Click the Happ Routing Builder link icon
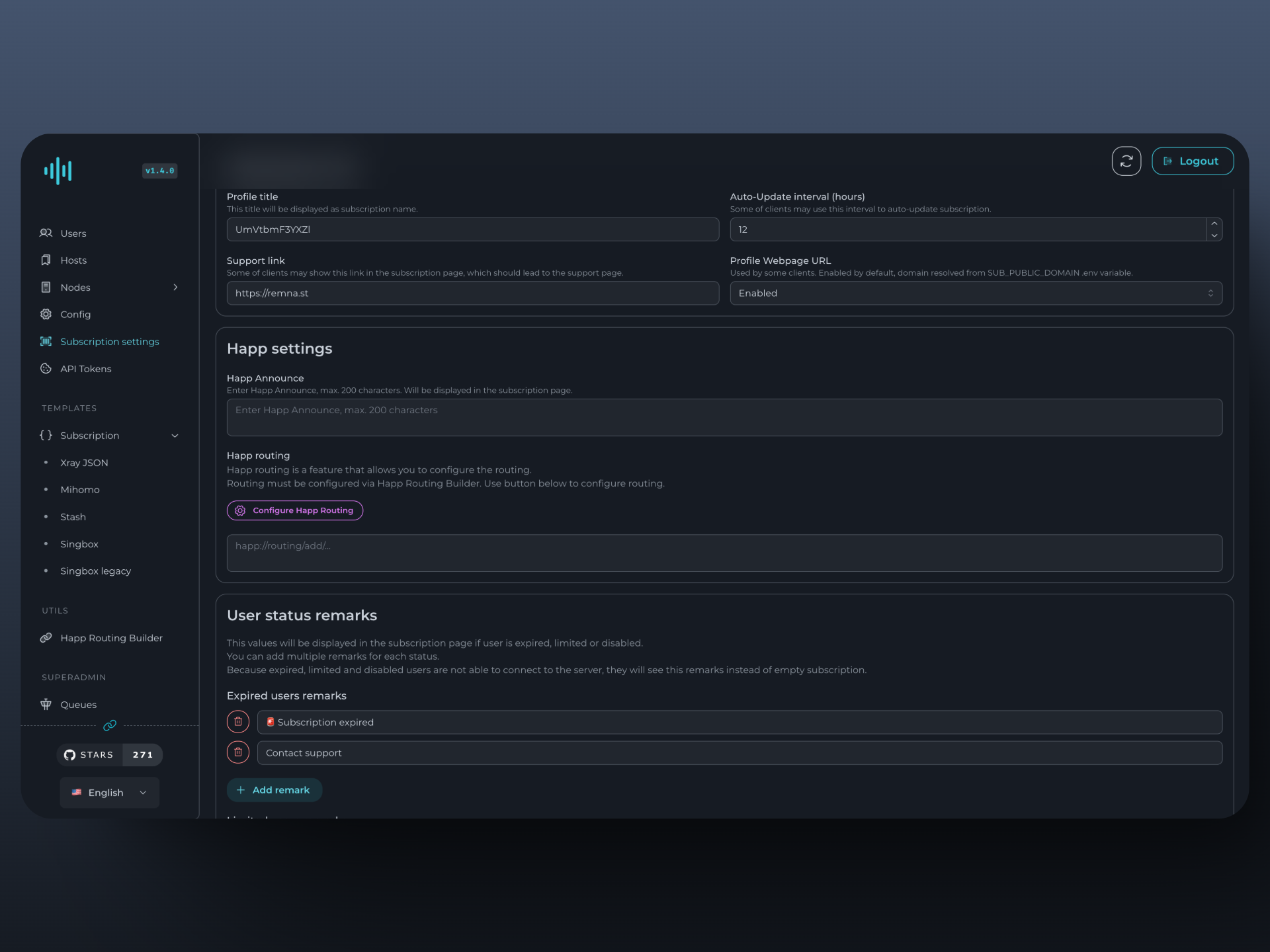Viewport: 1270px width, 952px height. (46, 637)
